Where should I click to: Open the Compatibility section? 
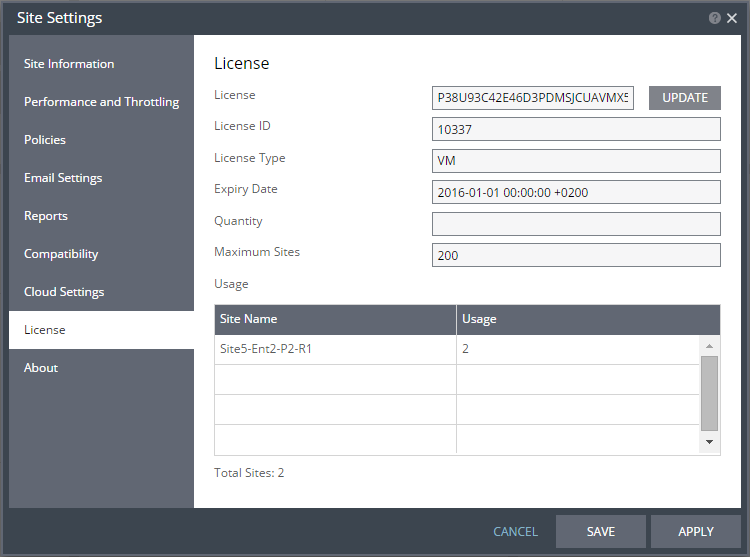[101, 254]
